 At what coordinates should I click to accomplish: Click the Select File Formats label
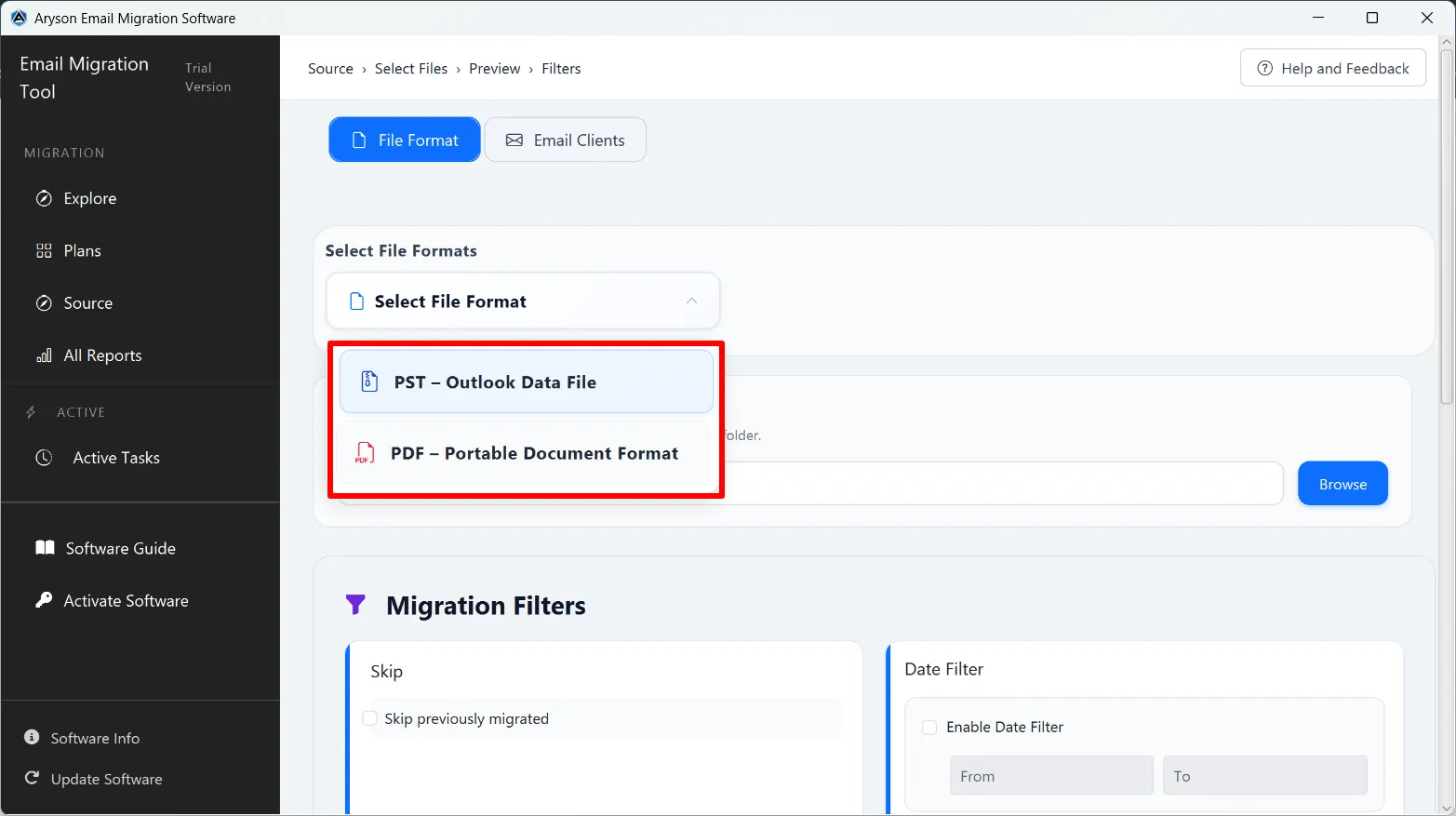click(401, 250)
